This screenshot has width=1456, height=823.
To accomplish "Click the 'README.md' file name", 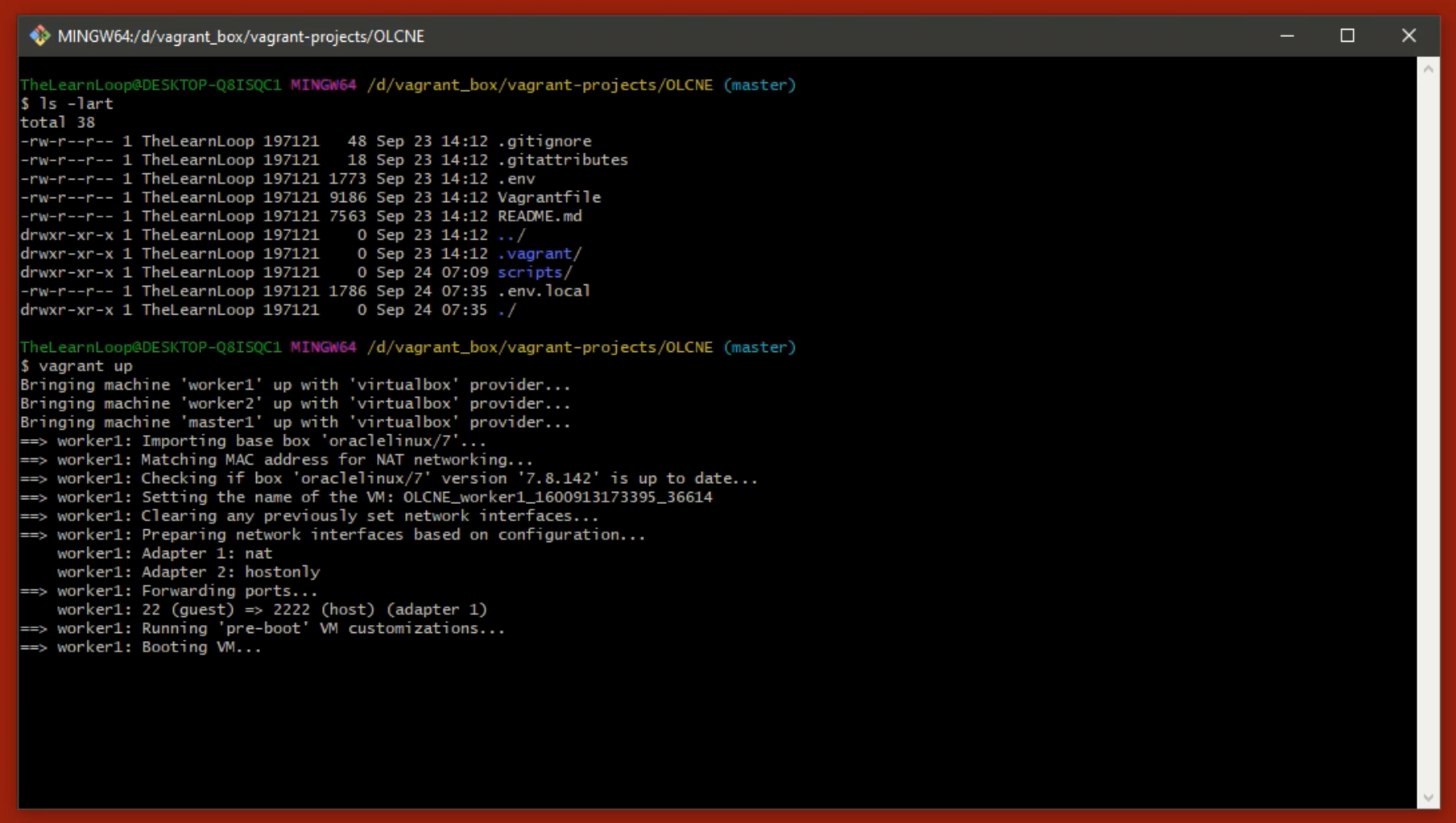I will tap(540, 216).
